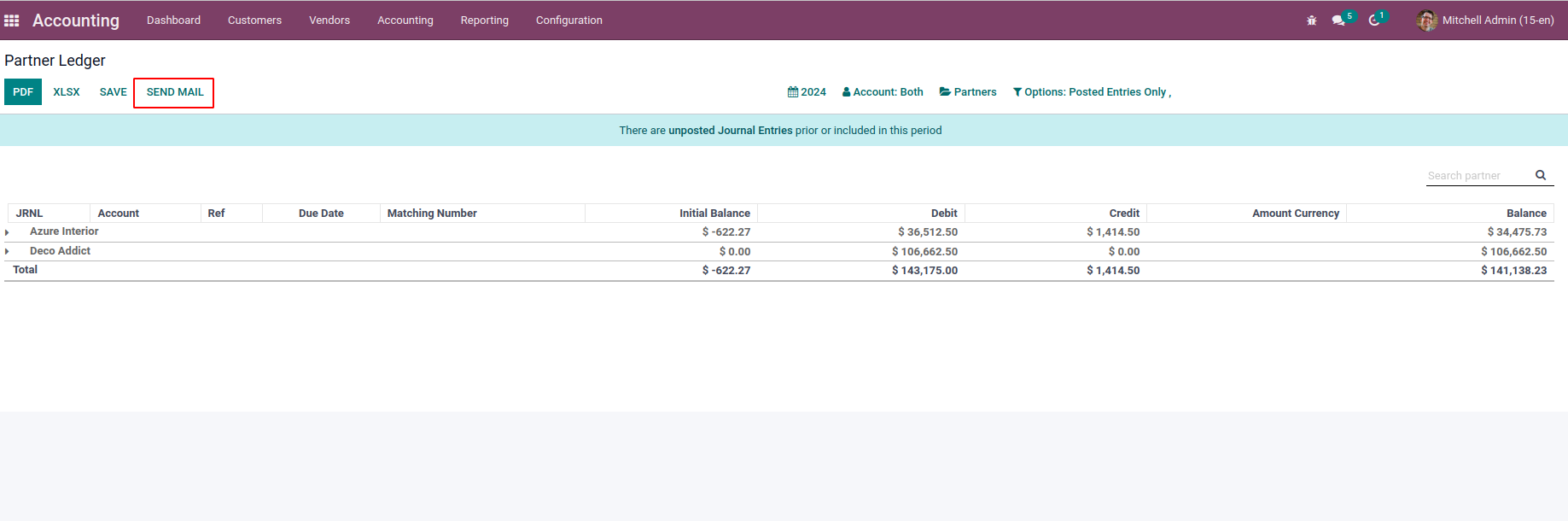Click the Total row label

coord(25,270)
